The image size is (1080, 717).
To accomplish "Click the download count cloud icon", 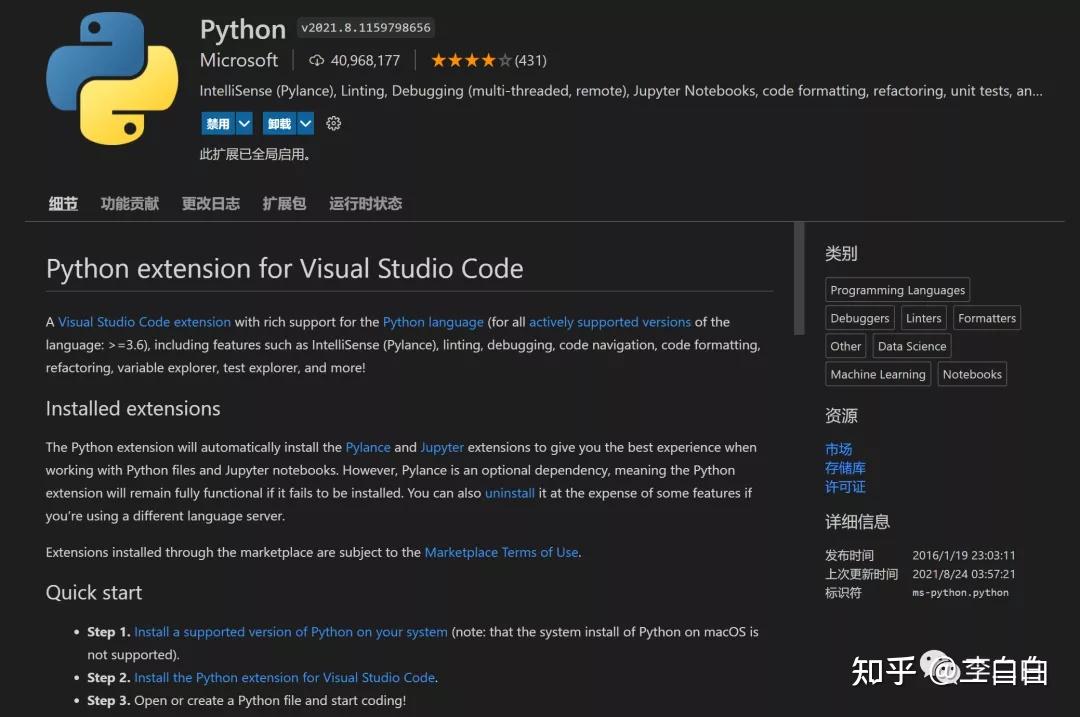I will 316,60.
